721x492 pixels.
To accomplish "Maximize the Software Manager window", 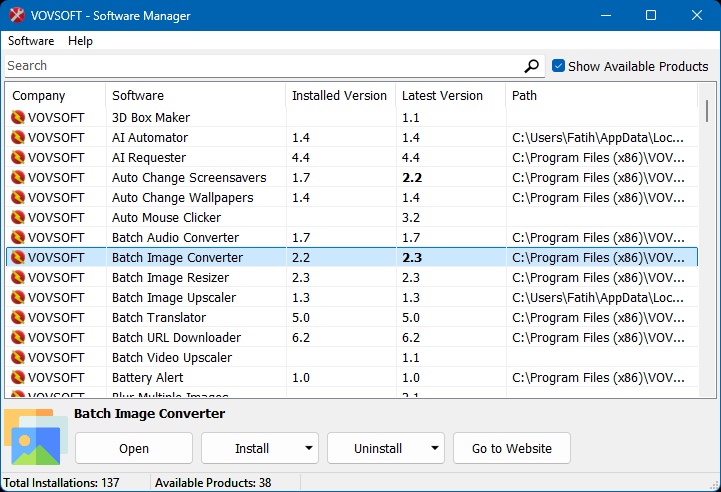I will click(651, 15).
